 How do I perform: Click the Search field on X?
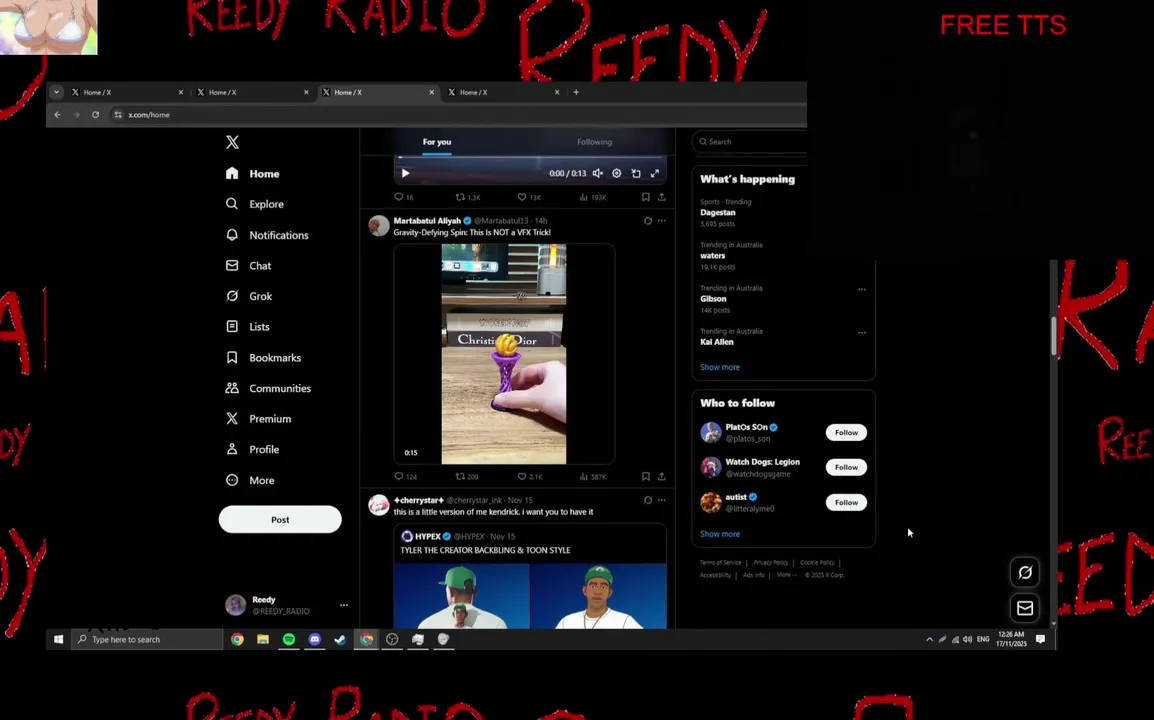[x=750, y=141]
